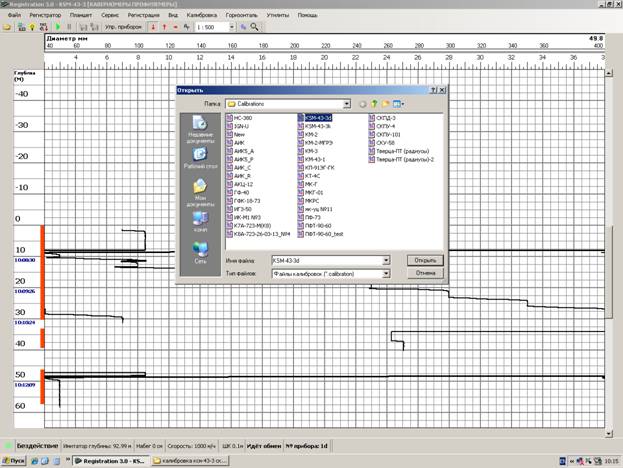Click the green play start-recording icon
Screen dimensions: 623x468
[x=58, y=27]
